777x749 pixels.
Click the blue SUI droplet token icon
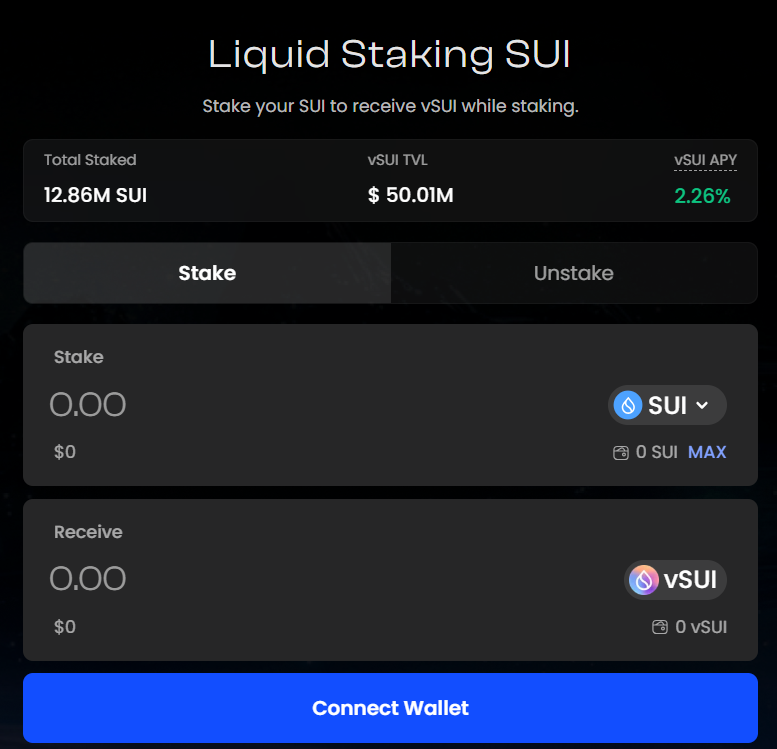tap(628, 405)
